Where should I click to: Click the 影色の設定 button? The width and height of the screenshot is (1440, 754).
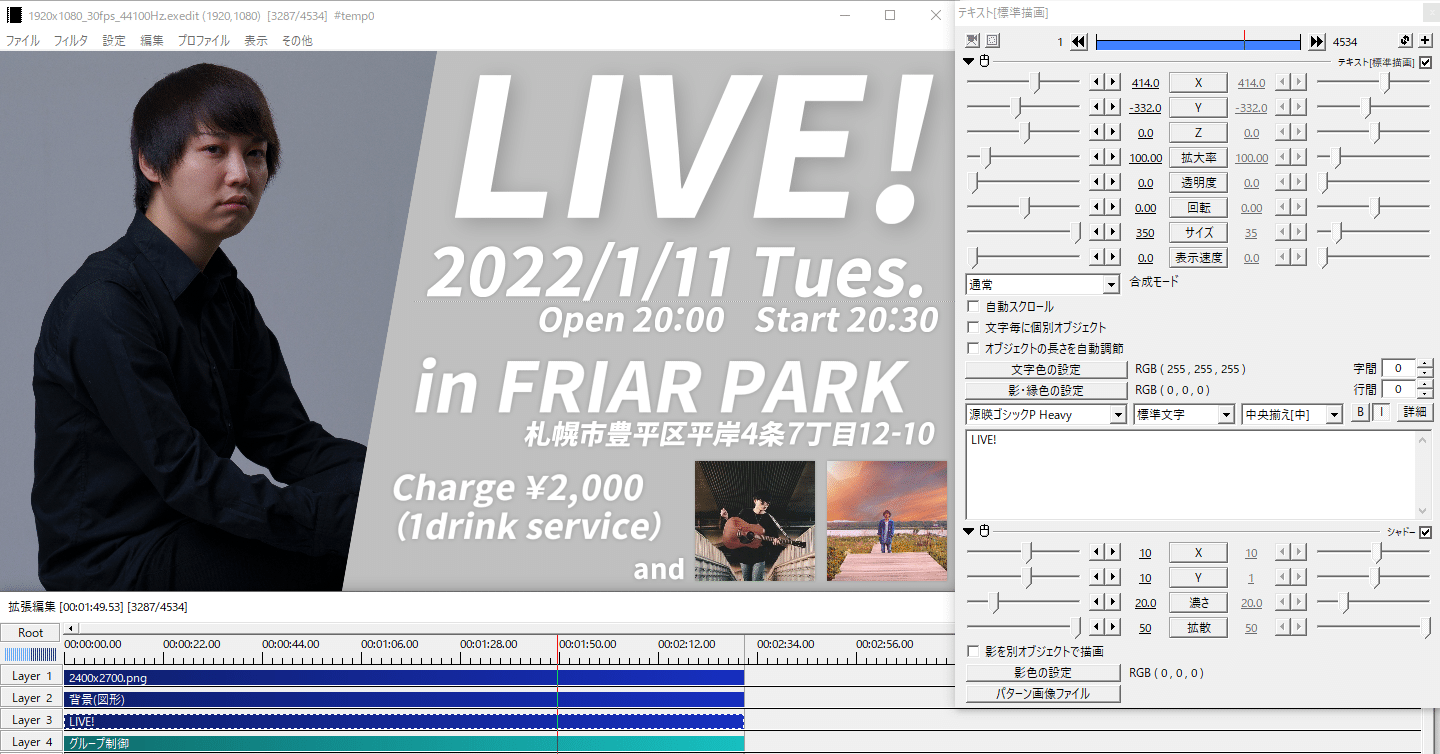coord(1043,673)
